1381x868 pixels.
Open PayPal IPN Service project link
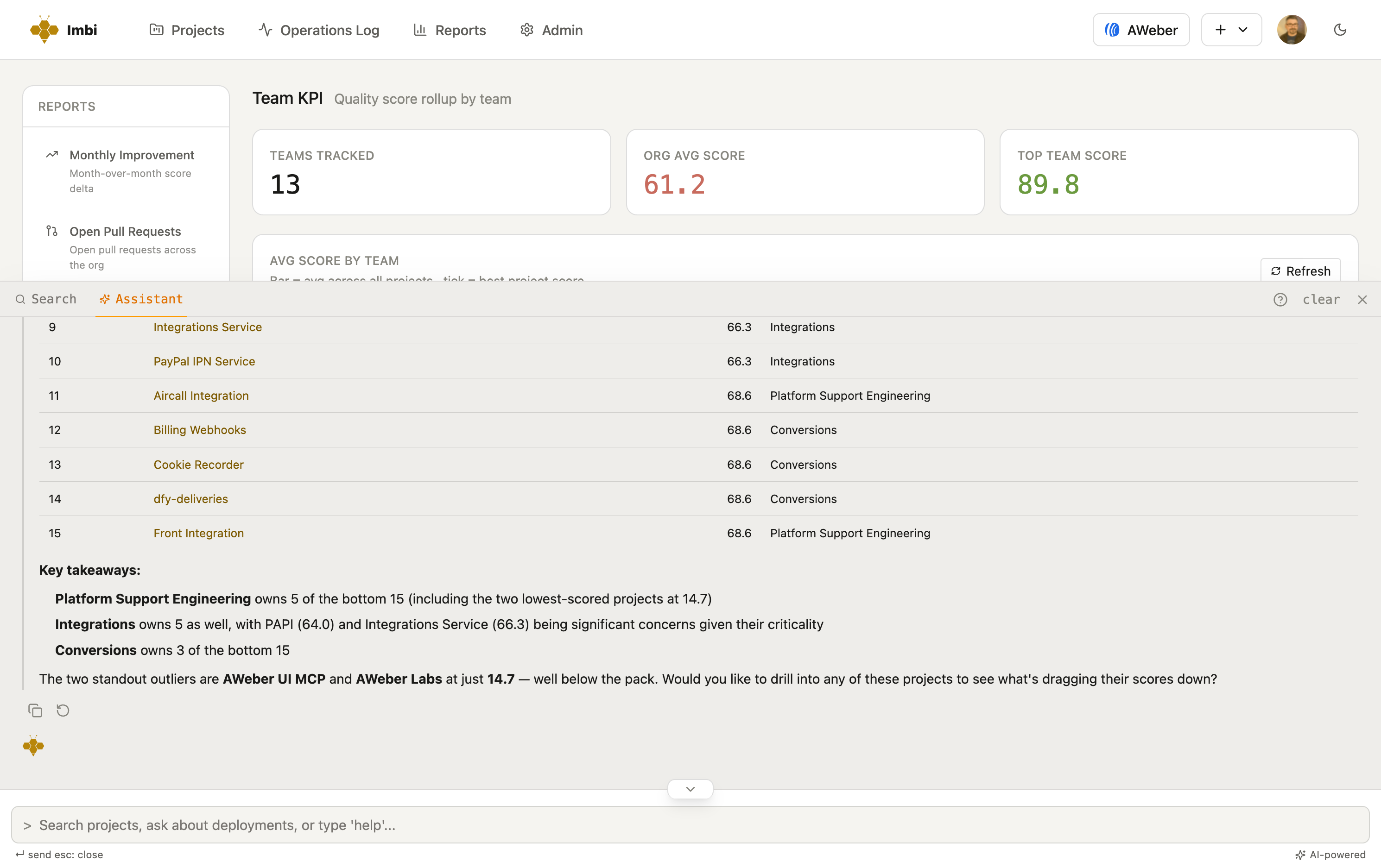point(204,361)
